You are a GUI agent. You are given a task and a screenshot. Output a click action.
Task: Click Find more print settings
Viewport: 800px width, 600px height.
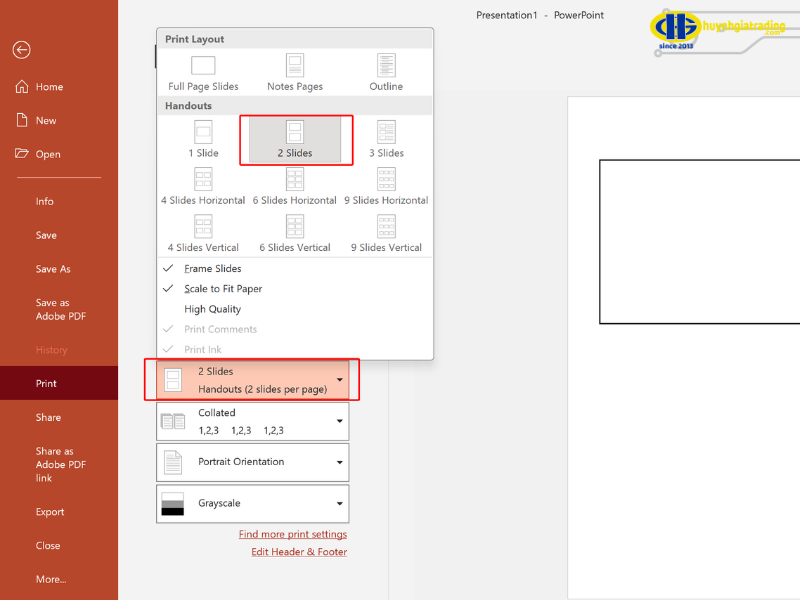pos(292,534)
